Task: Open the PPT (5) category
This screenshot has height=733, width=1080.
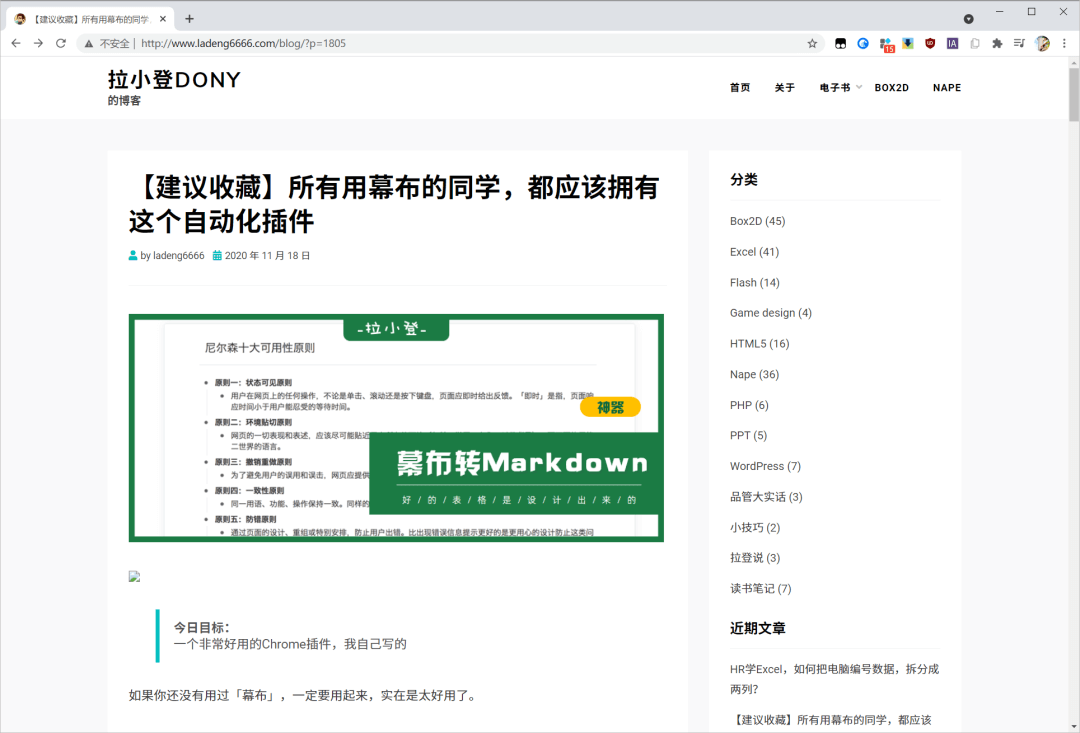Action: point(749,435)
